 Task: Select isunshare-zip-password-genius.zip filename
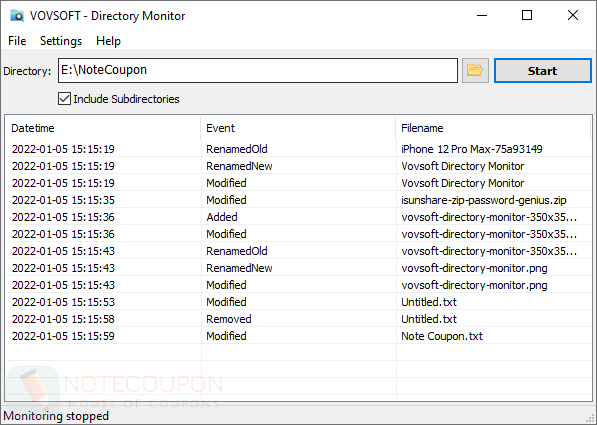pos(484,200)
